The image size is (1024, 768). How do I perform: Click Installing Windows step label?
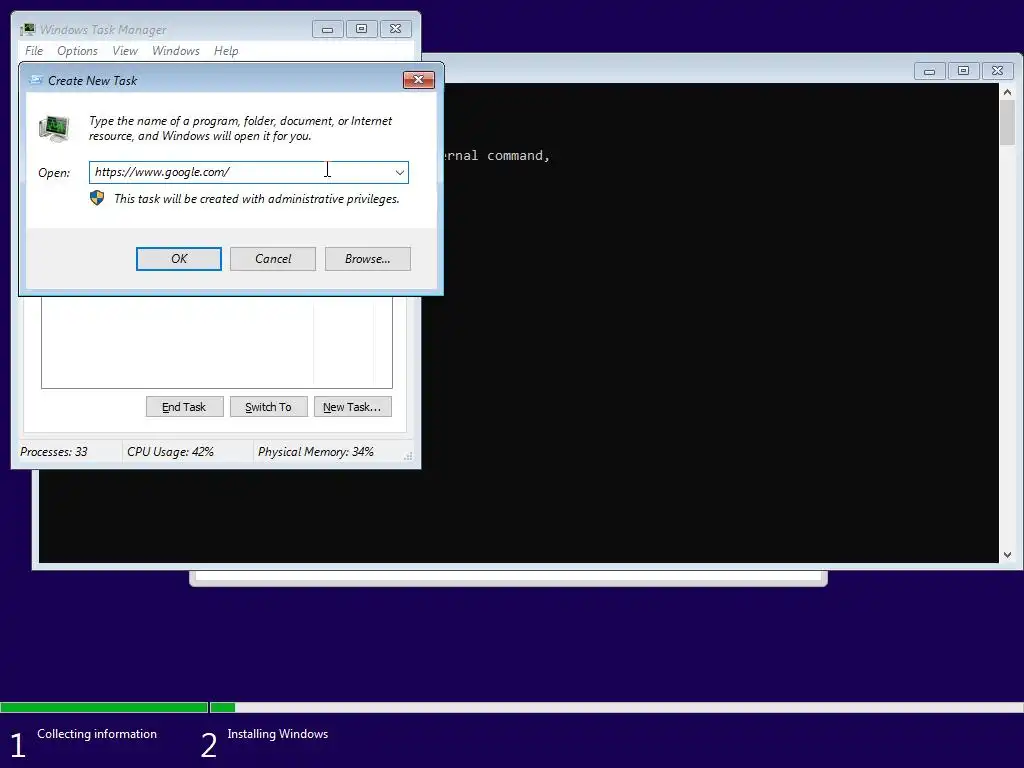coord(278,734)
